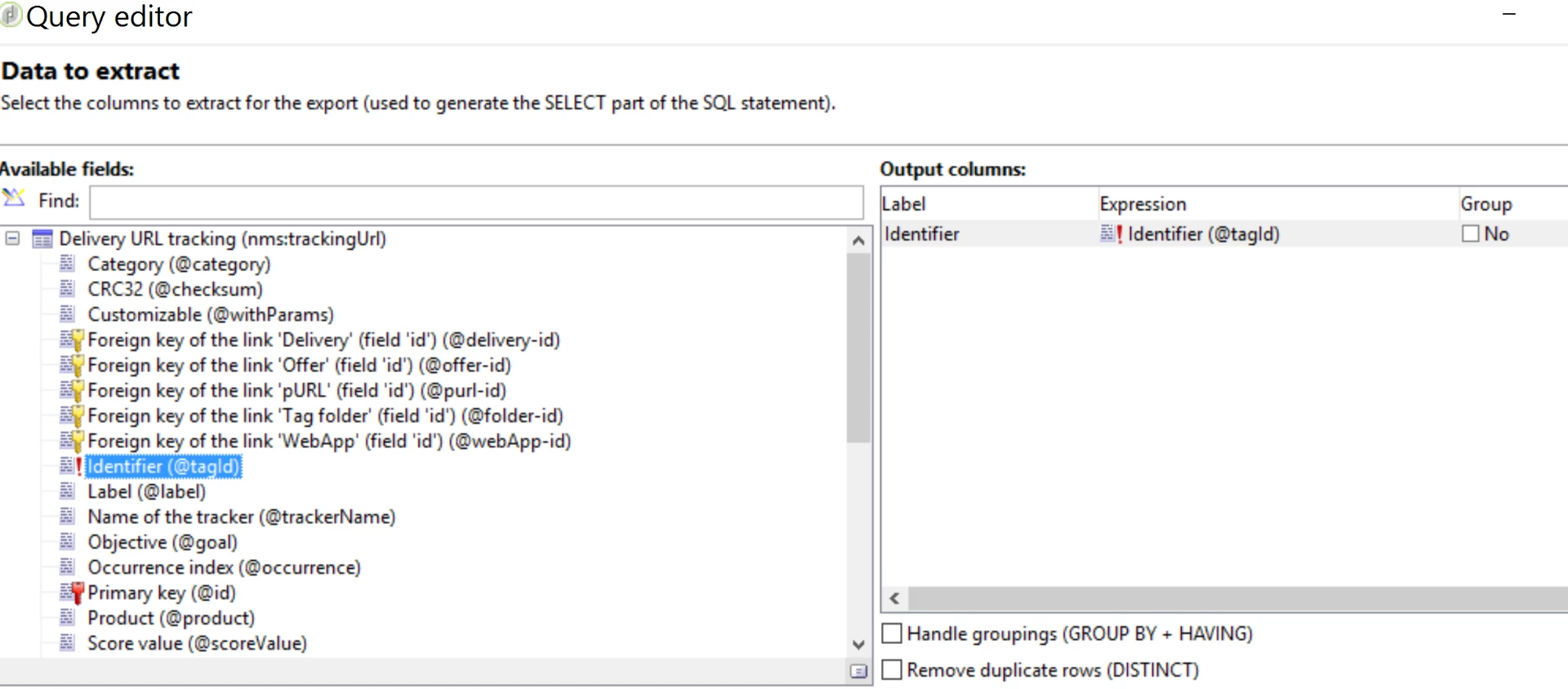
Task: Click the CRC32 field icon
Action: (68, 289)
